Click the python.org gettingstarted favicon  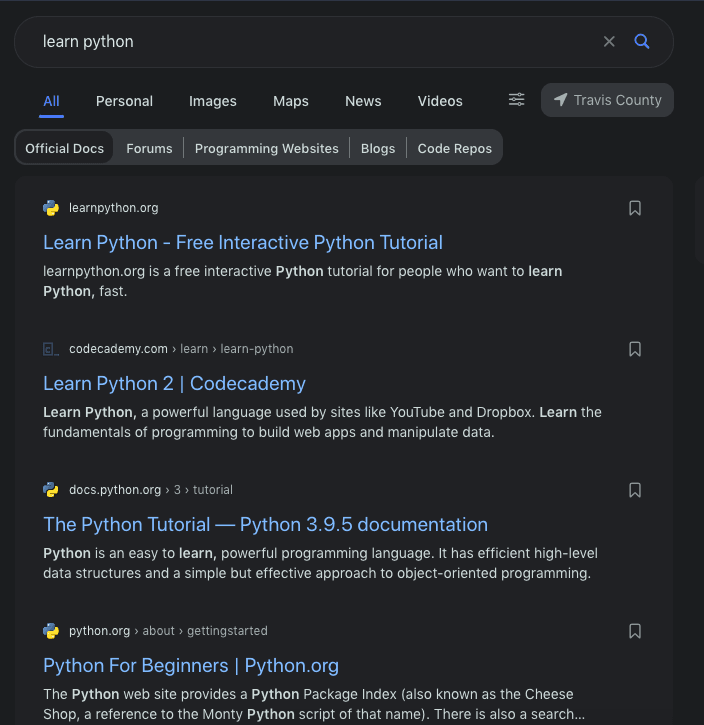click(51, 631)
